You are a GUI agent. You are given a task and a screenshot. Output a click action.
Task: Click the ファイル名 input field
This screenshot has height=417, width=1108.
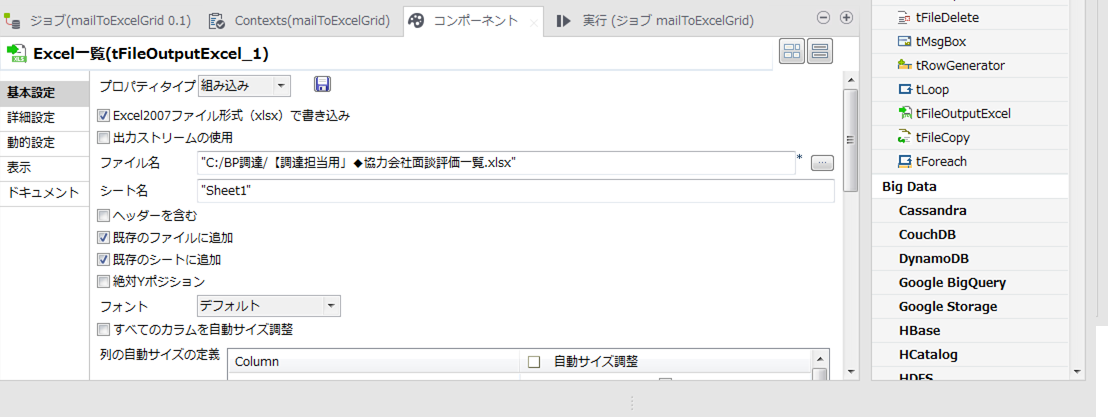click(x=497, y=163)
